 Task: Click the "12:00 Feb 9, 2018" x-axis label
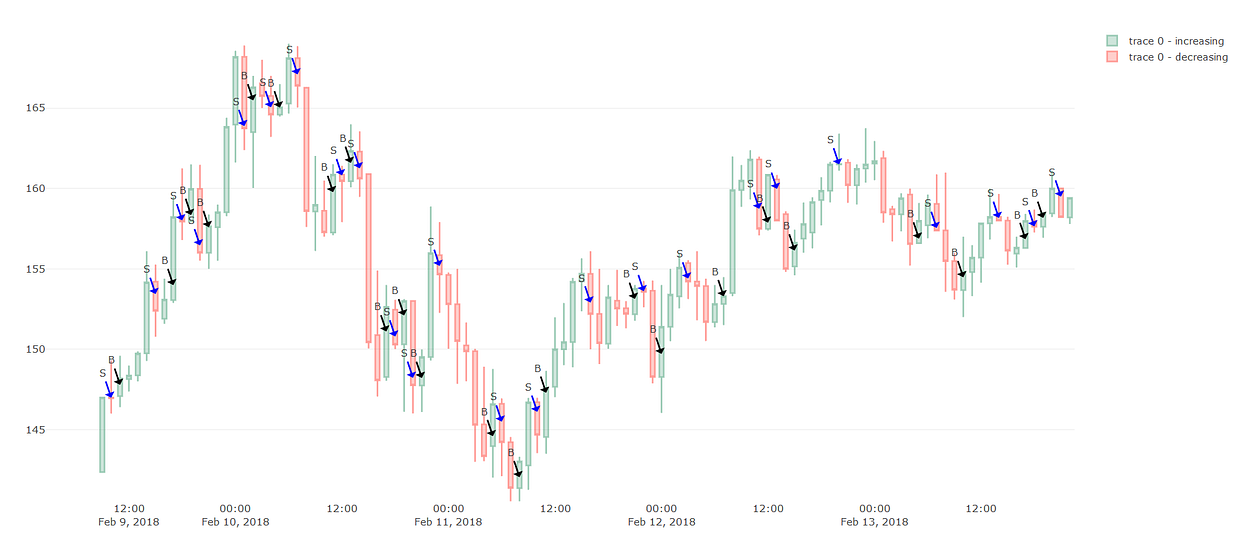point(129,515)
